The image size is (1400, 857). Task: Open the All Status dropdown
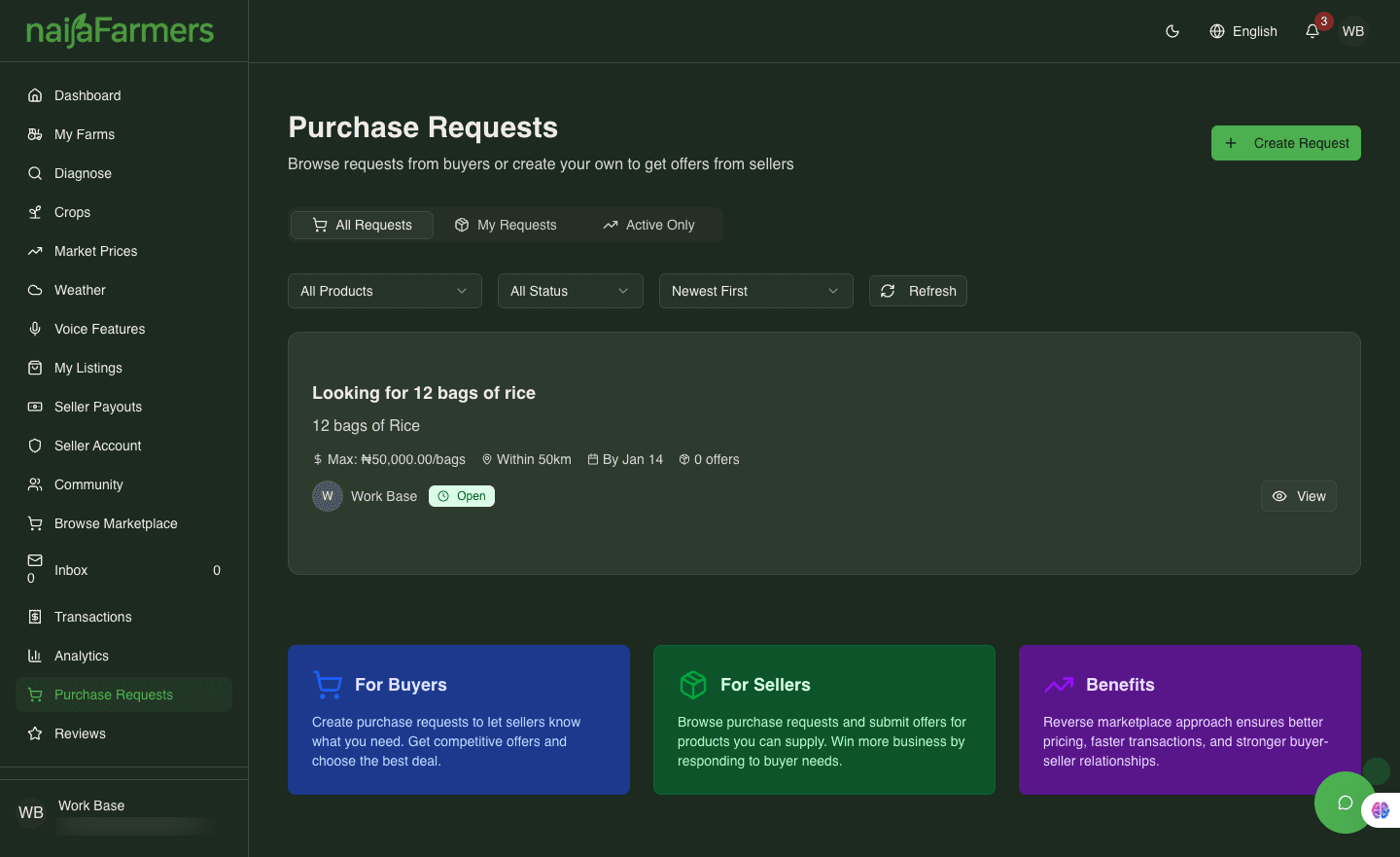[x=570, y=291]
